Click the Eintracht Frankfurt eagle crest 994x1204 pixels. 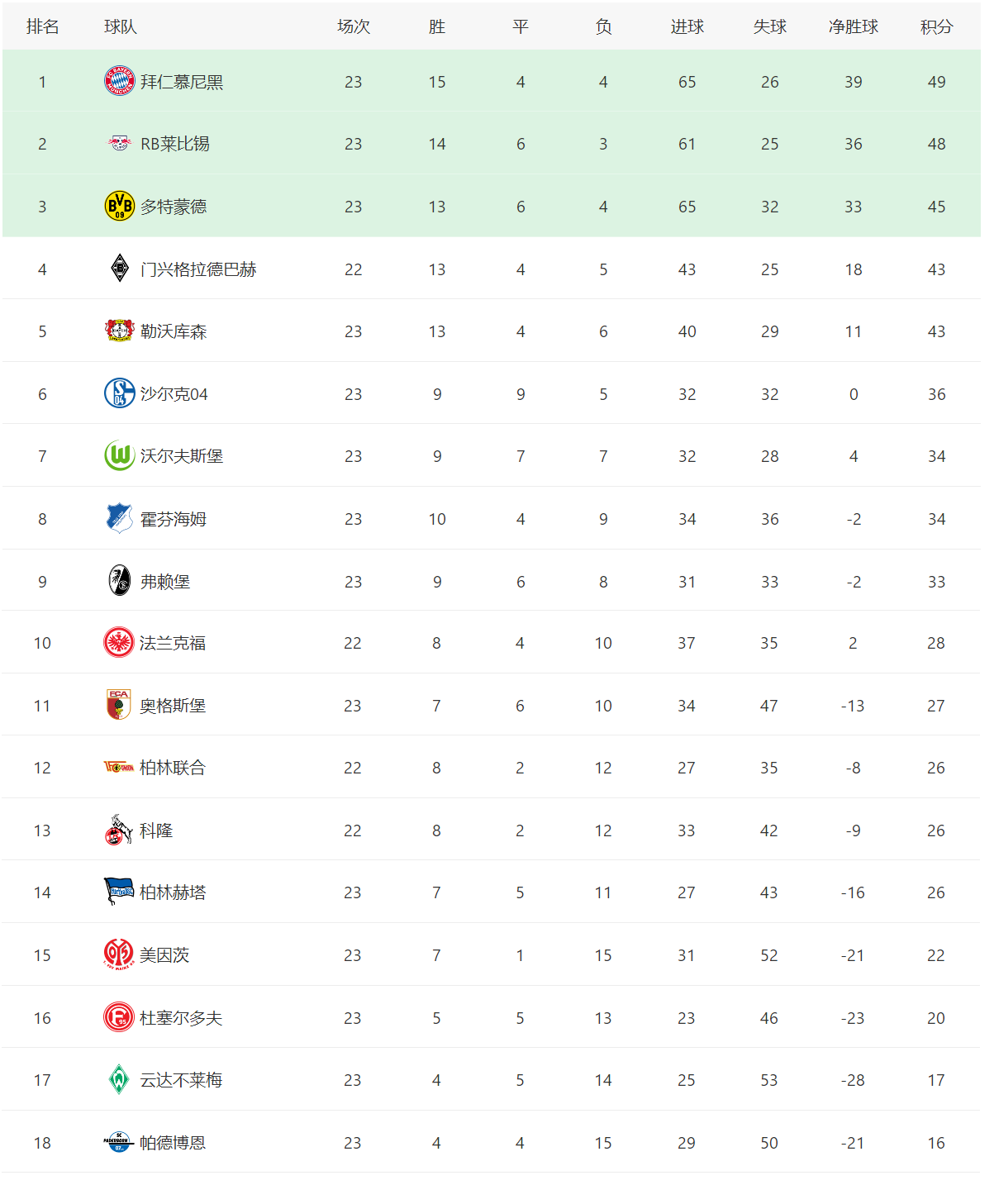tap(118, 642)
